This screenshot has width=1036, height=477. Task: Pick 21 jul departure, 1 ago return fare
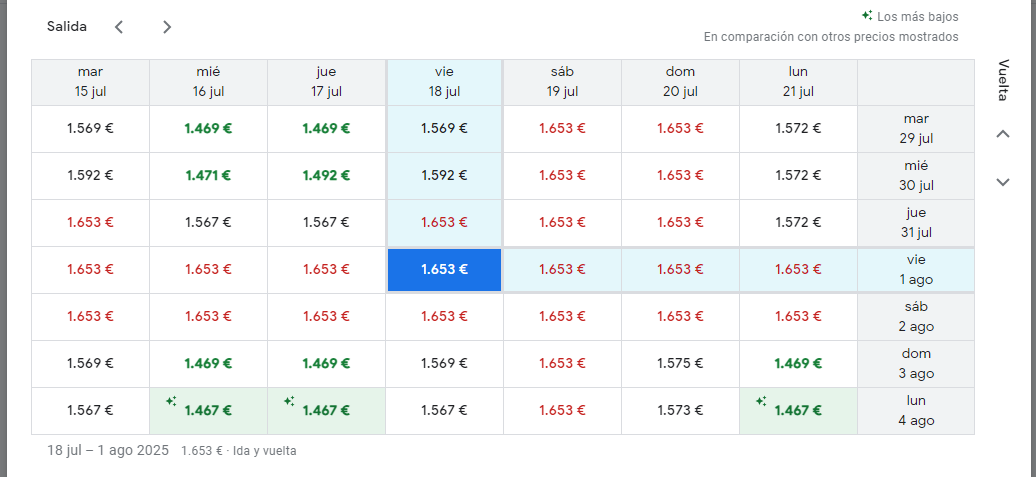tap(798, 270)
